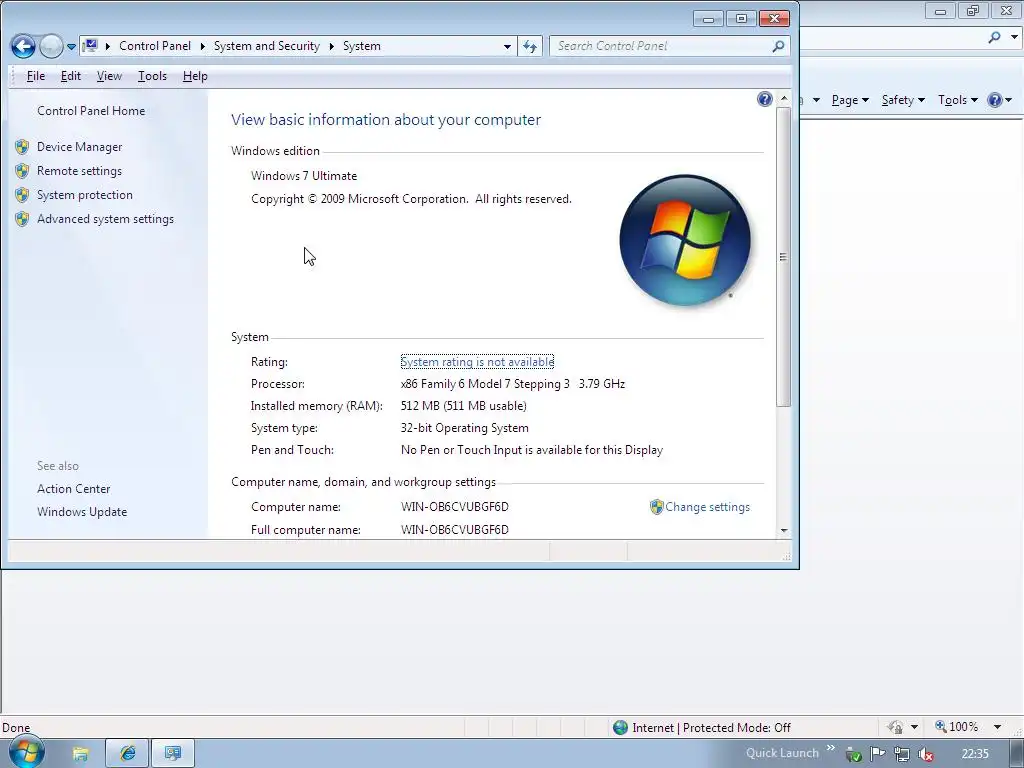Click 'System rating is not available' link

coord(477,362)
